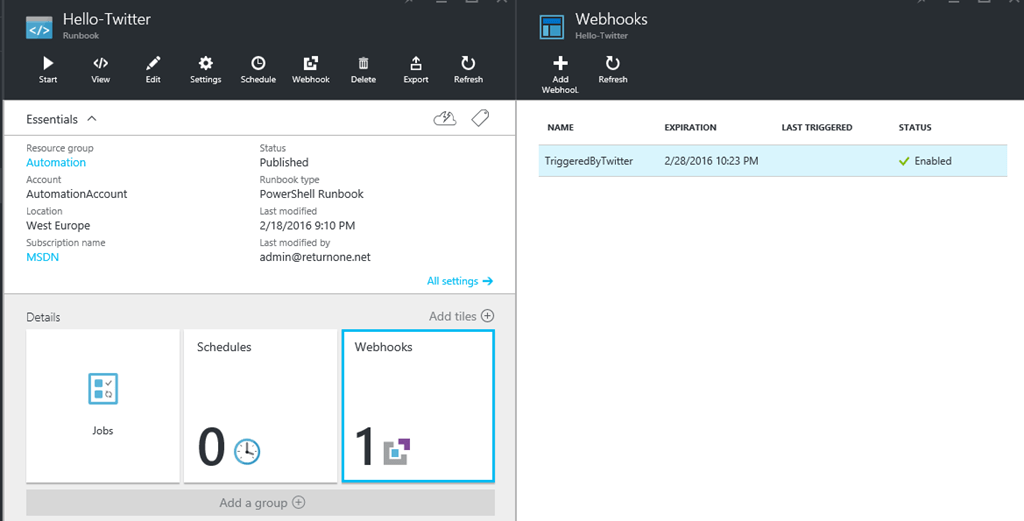Click the cloud quick start icon
Screen dimensions: 1024x521
pyautogui.click(x=445, y=118)
